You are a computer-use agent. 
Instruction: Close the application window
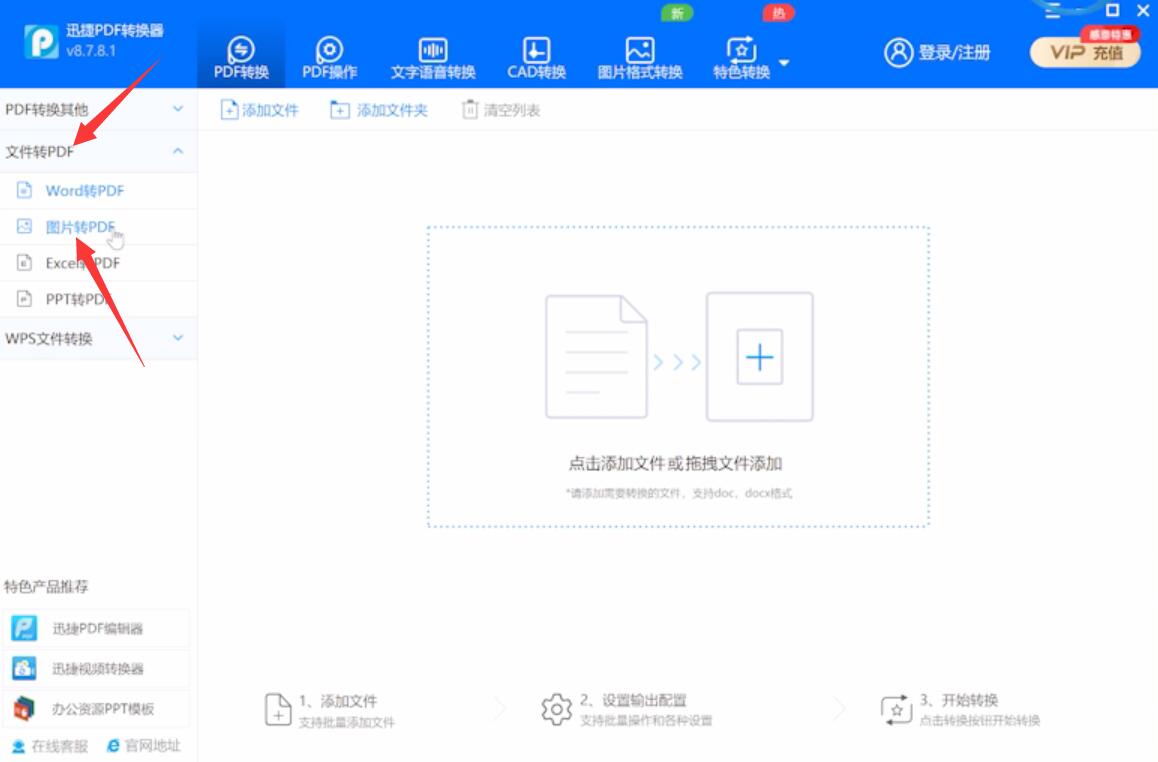[1142, 10]
